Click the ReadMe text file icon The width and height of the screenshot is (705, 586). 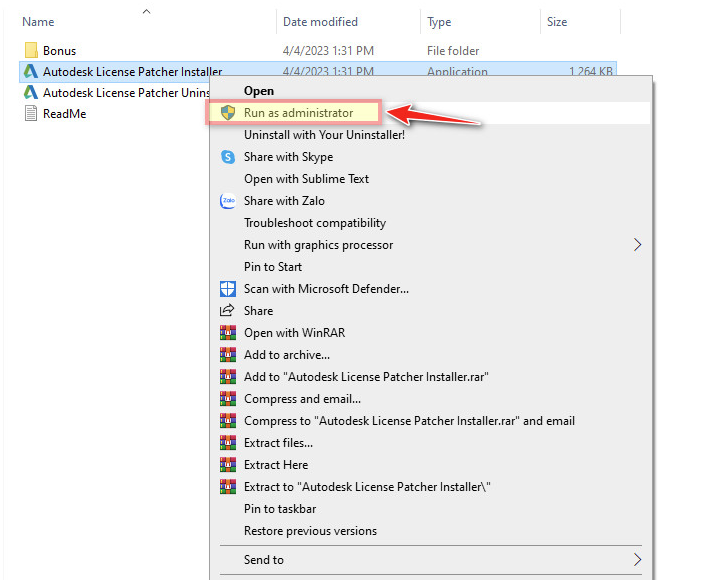30,114
